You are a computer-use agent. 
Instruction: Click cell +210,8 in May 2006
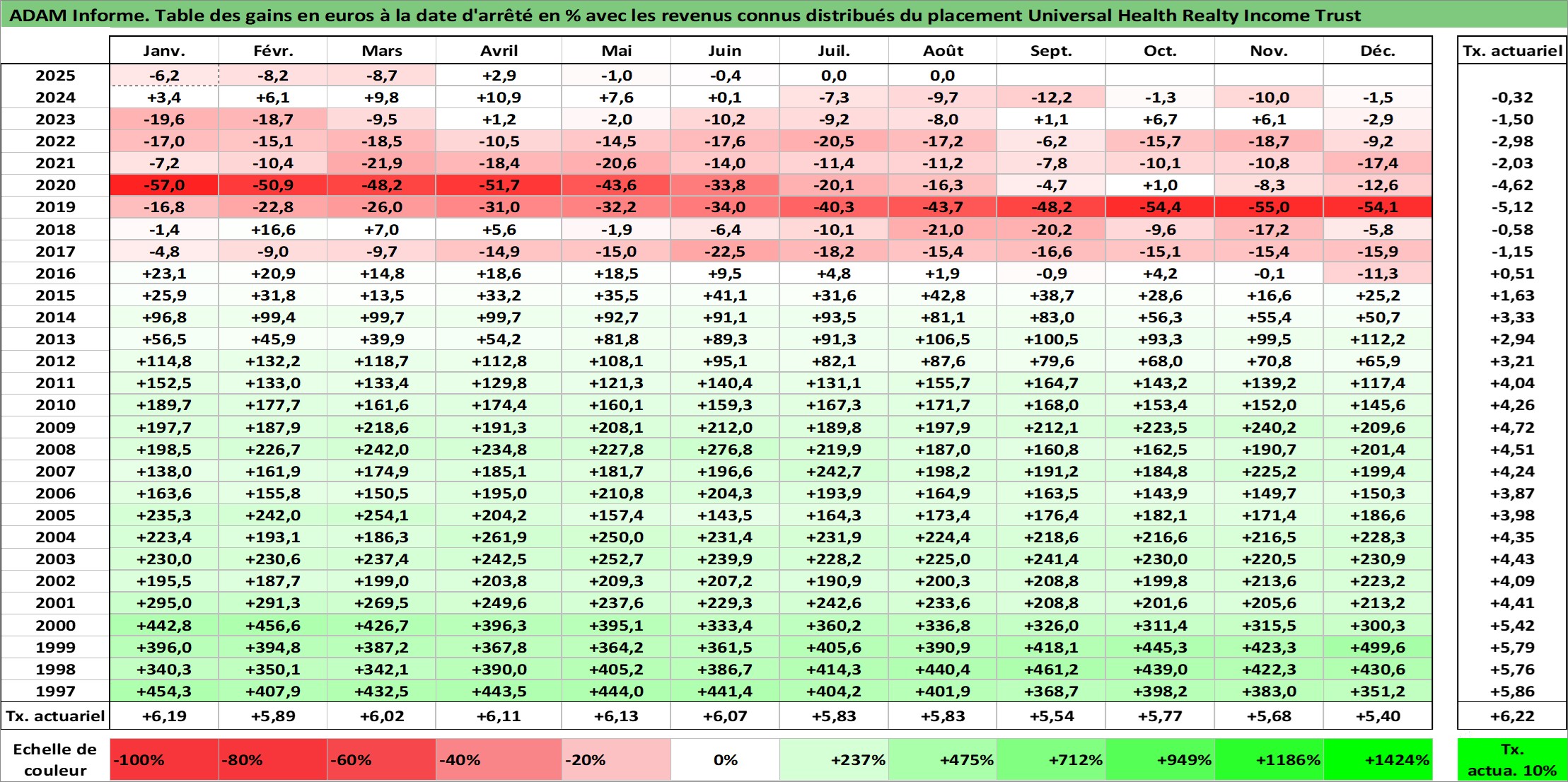[x=616, y=493]
